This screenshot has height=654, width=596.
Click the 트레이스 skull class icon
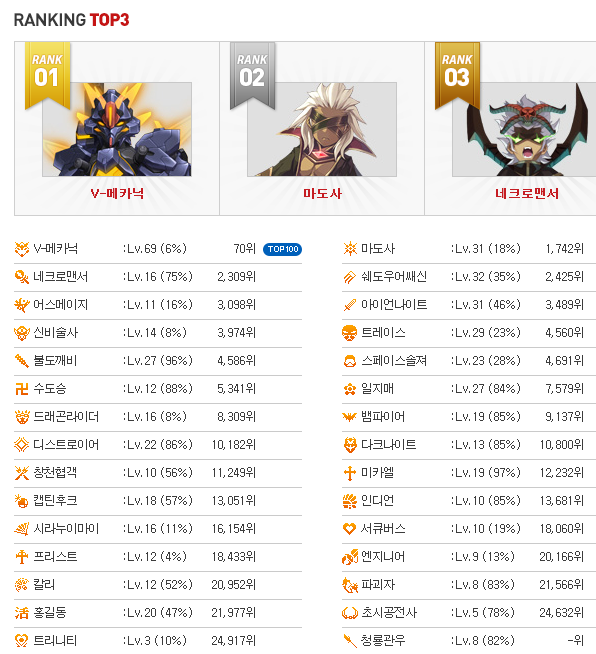point(350,333)
